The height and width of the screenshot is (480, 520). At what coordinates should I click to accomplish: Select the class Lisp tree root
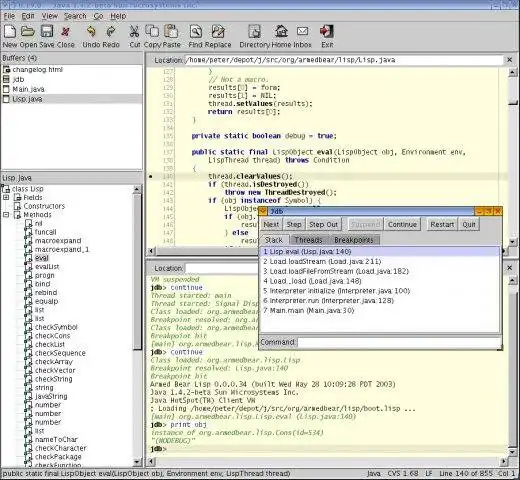click(x=28, y=189)
